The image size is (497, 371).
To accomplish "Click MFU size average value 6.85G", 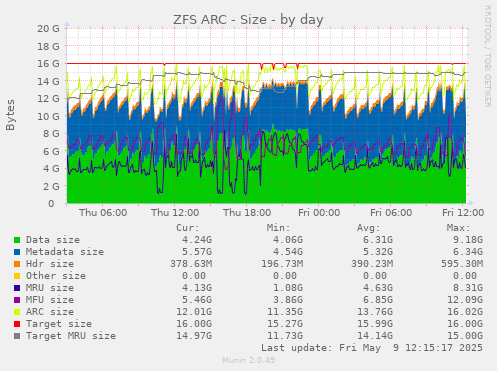I will 378,300.
